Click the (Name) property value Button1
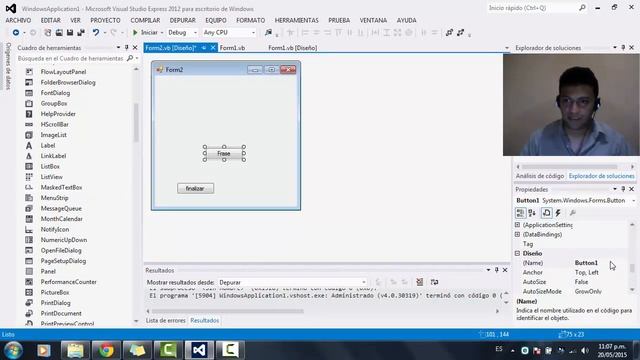The width and height of the screenshot is (640, 360). [x=586, y=263]
